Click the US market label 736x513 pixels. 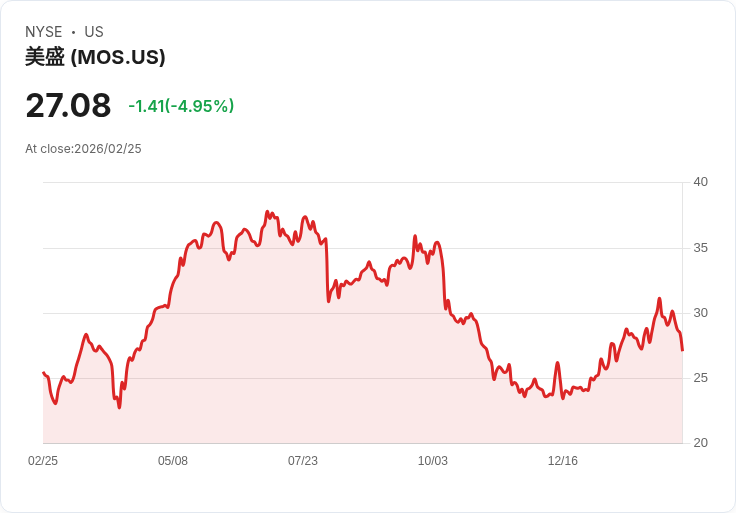[x=94, y=32]
